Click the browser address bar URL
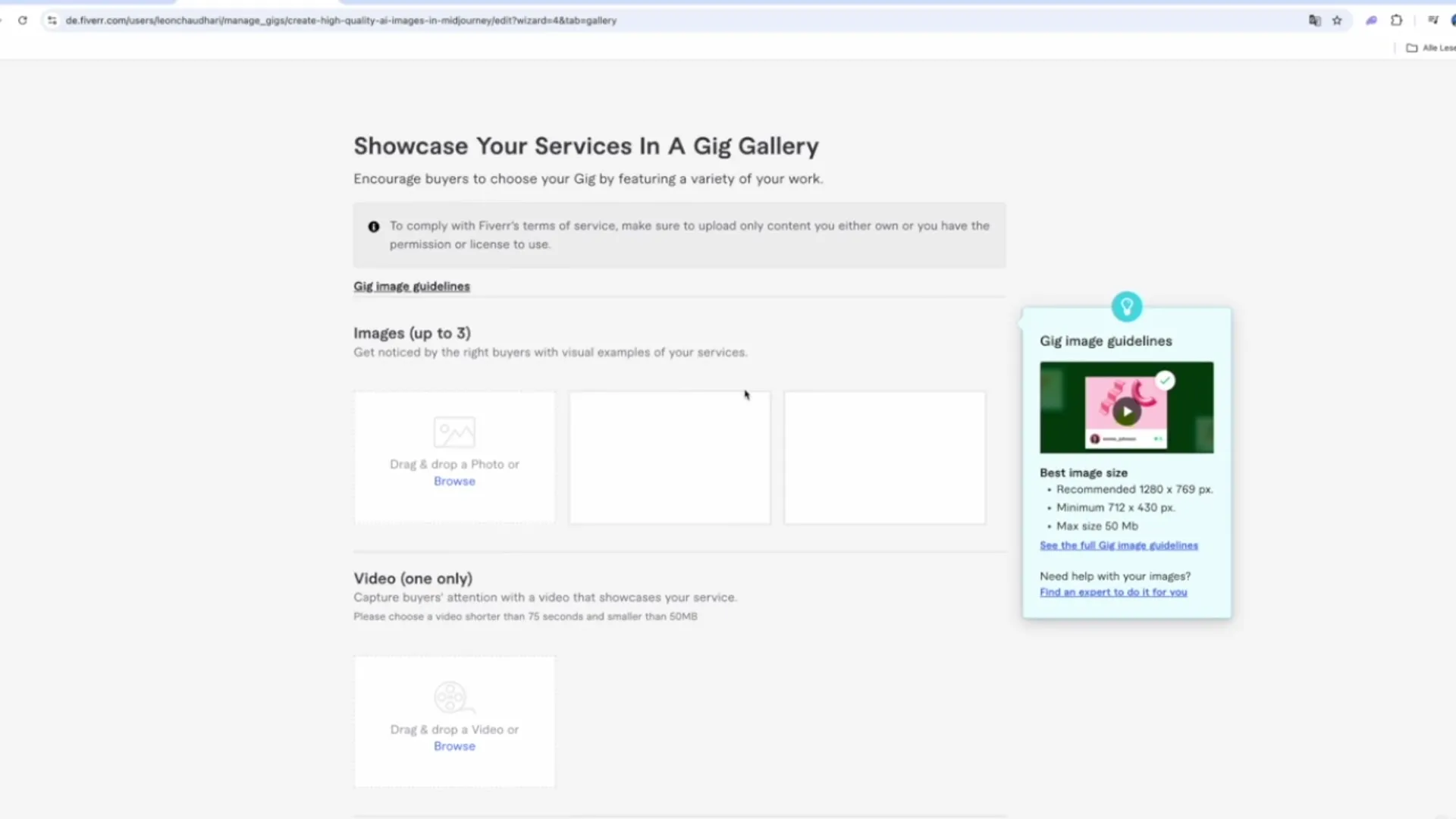 coord(341,20)
